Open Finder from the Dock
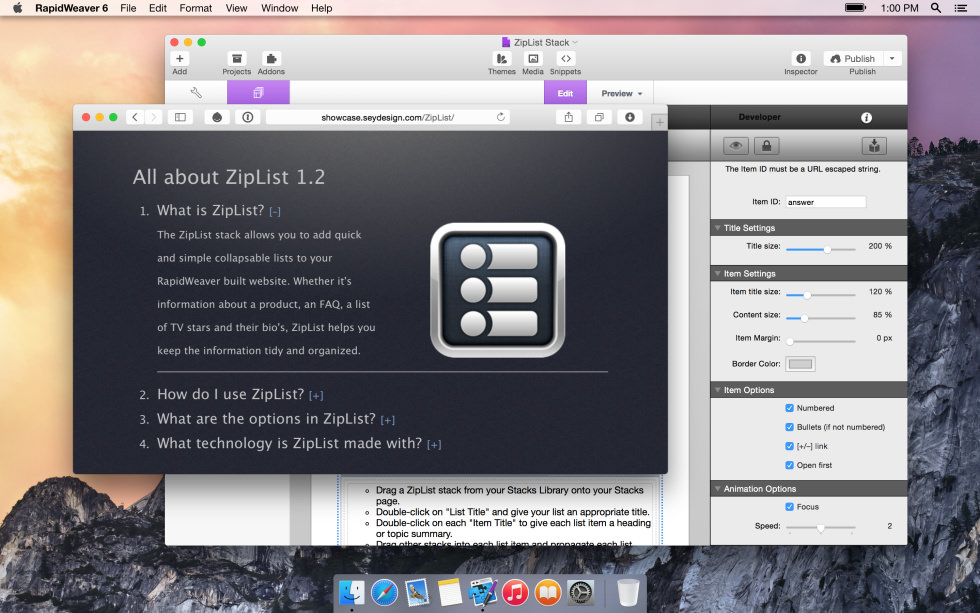This screenshot has height=613, width=980. coord(352,592)
